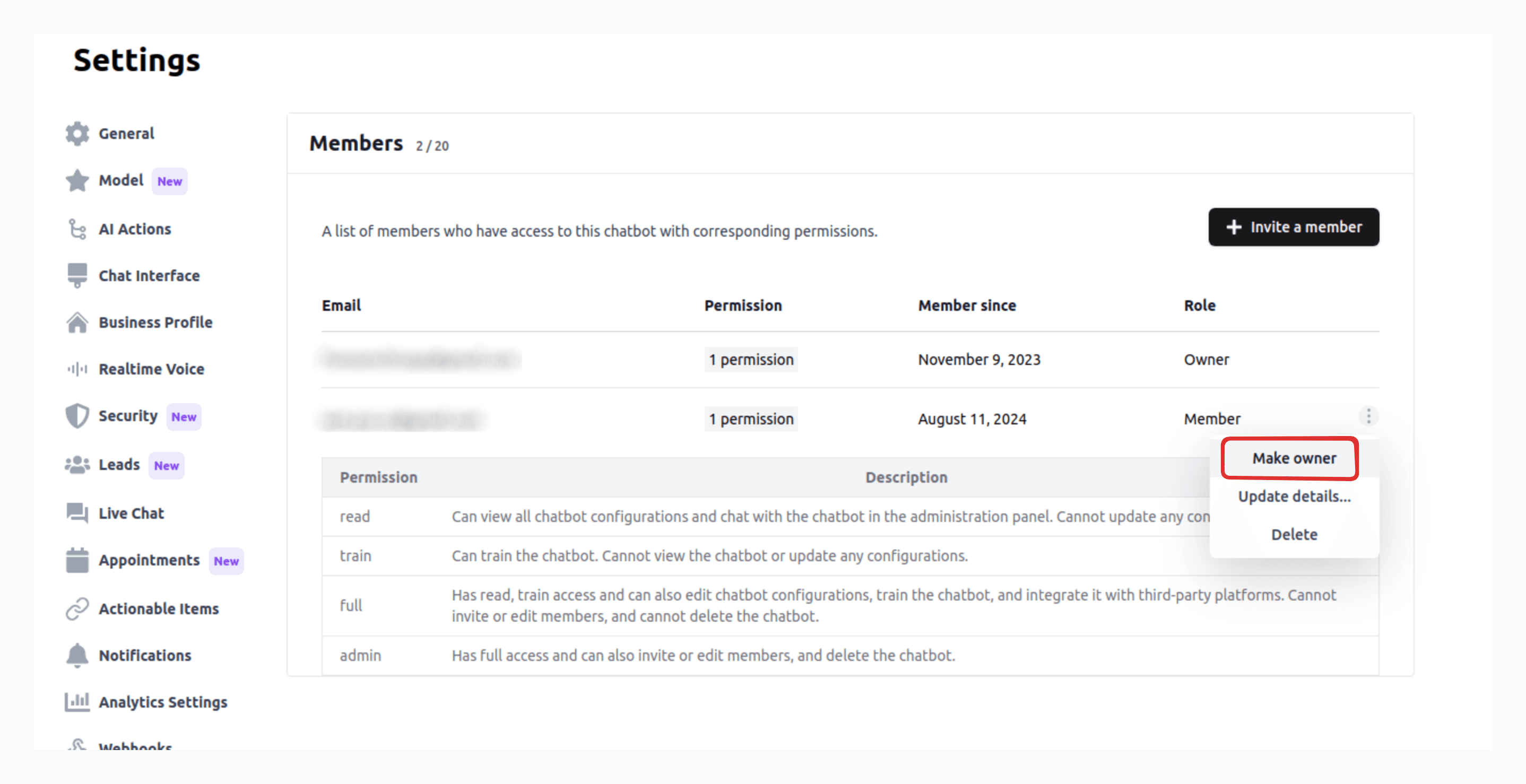Screen dimensions: 1526x784
Task: Expand owner's 1 permission badge
Action: tap(751, 360)
